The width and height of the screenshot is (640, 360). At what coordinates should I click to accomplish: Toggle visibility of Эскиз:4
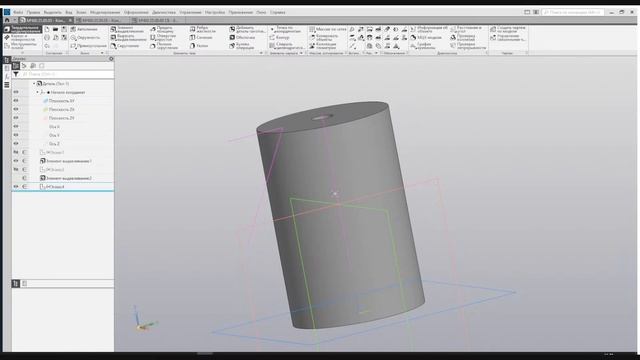(16, 187)
